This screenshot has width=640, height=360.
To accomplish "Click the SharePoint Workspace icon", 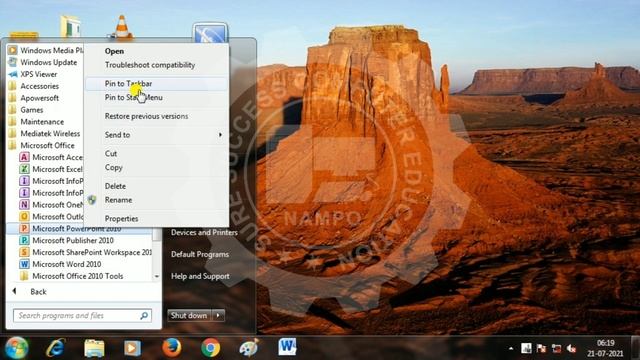I will [24, 252].
